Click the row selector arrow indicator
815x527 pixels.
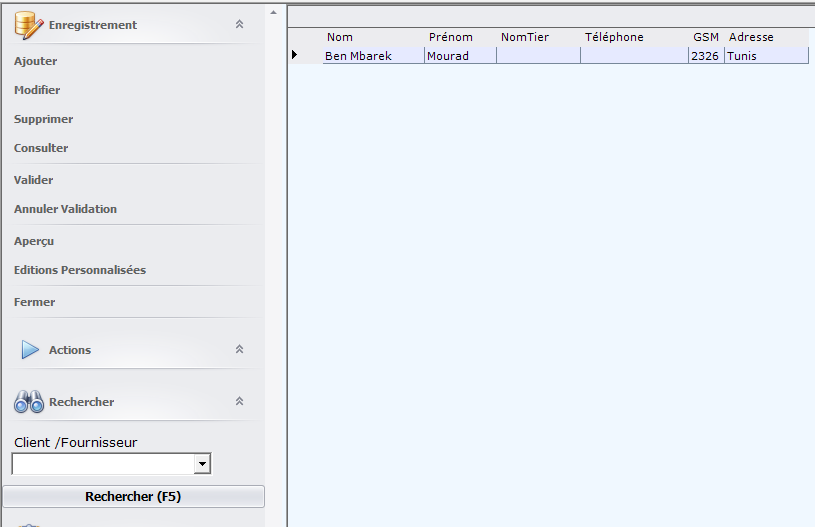[295, 55]
